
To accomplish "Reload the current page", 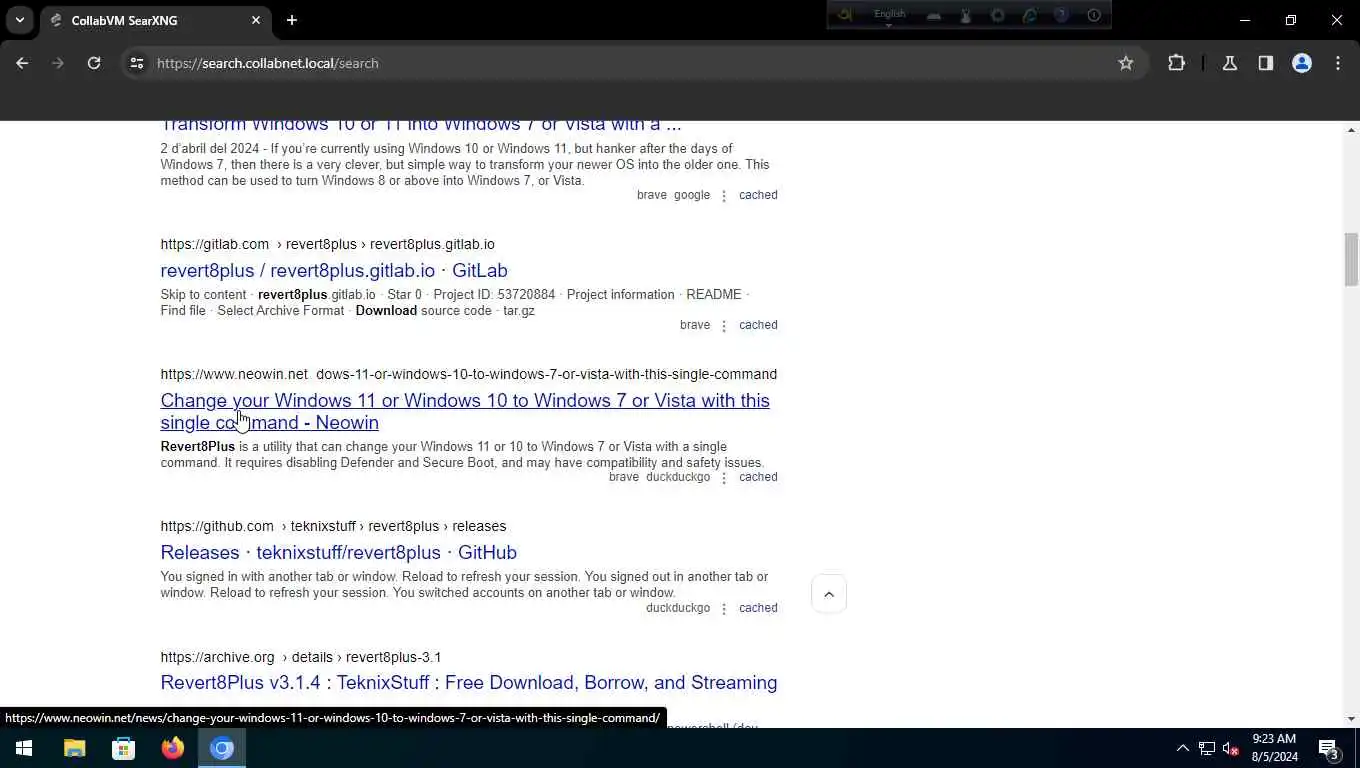I will click(x=94, y=63).
